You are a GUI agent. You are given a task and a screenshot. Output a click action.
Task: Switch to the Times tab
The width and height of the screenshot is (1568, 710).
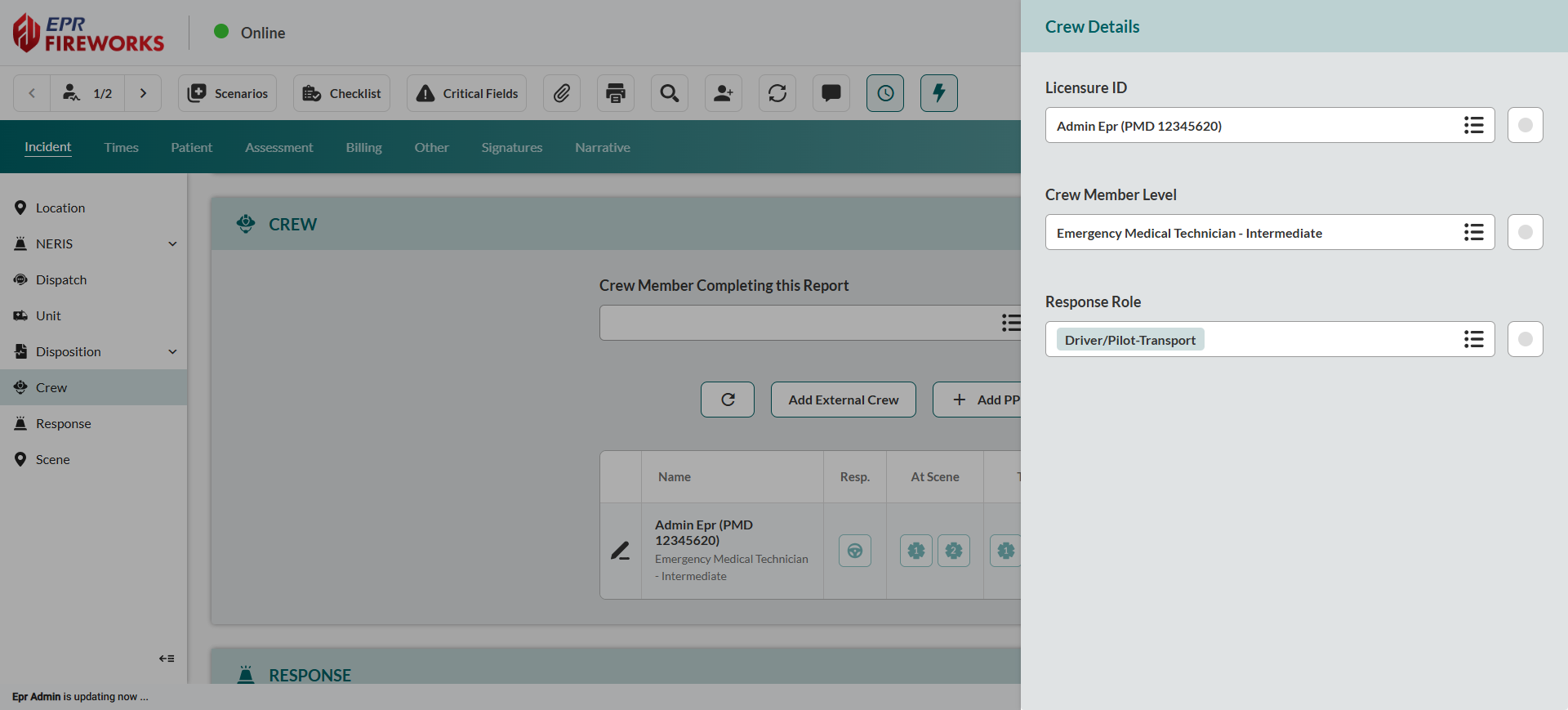[121, 147]
